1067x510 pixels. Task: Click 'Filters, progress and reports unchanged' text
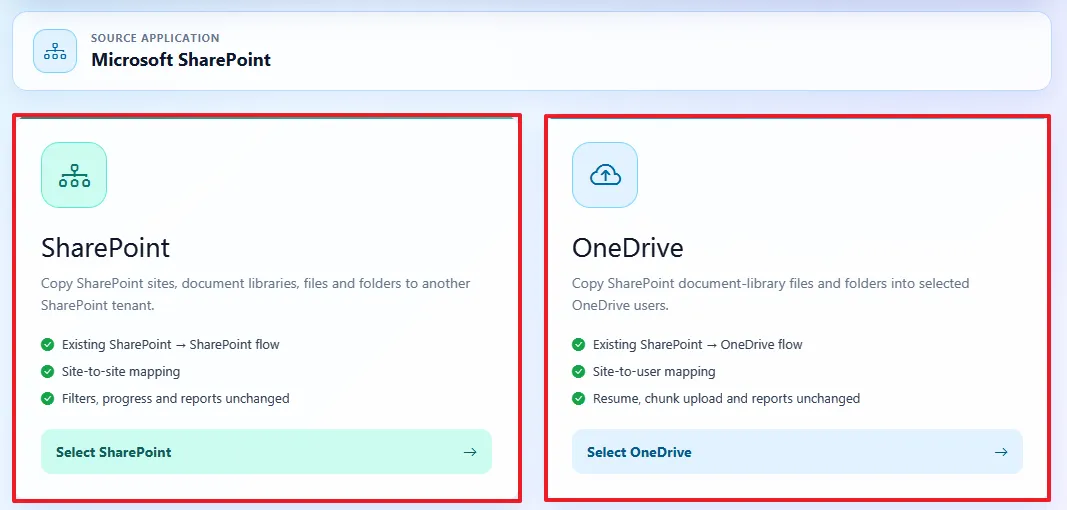176,398
